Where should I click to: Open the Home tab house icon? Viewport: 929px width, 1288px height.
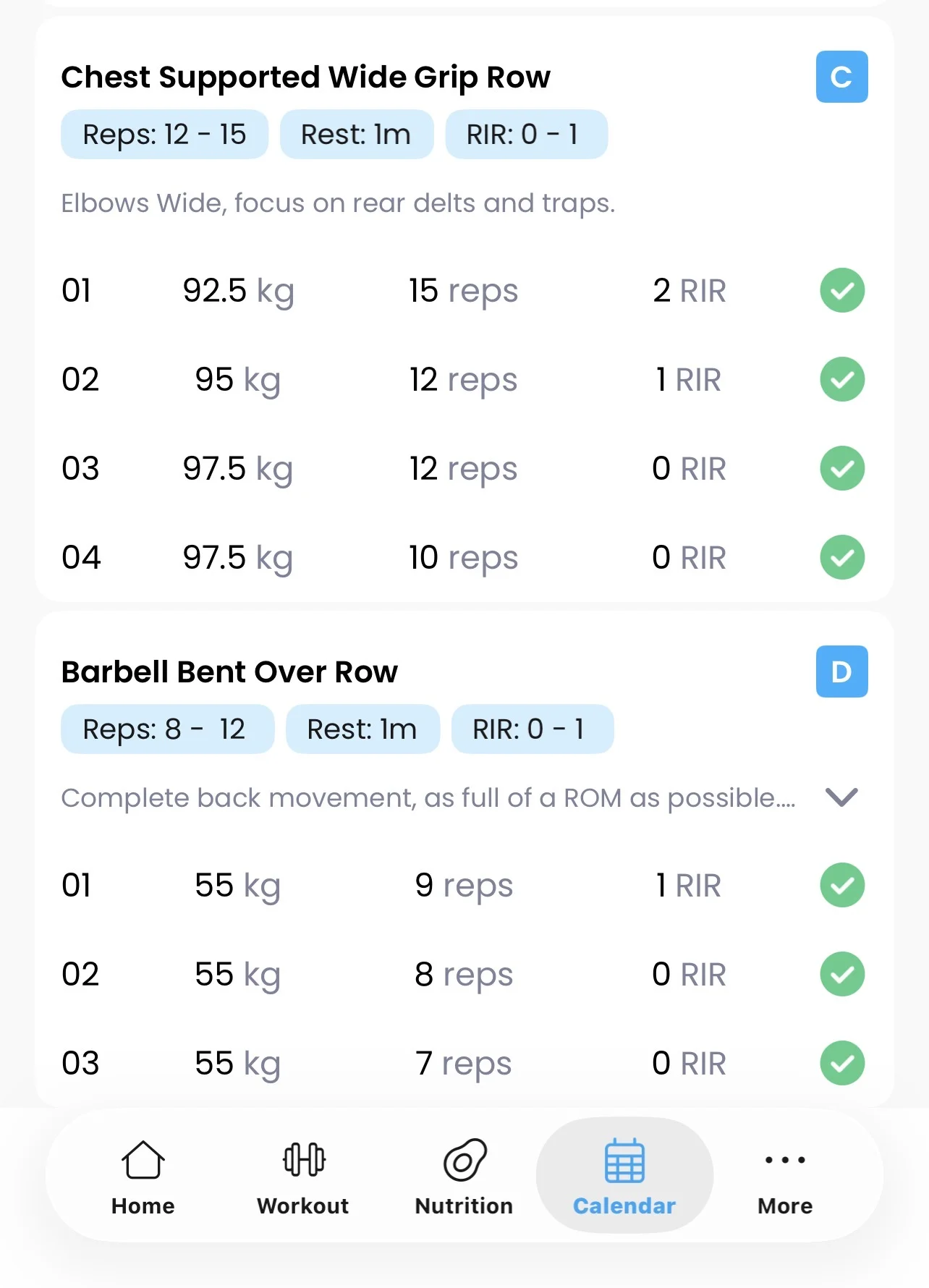pyautogui.click(x=143, y=1160)
